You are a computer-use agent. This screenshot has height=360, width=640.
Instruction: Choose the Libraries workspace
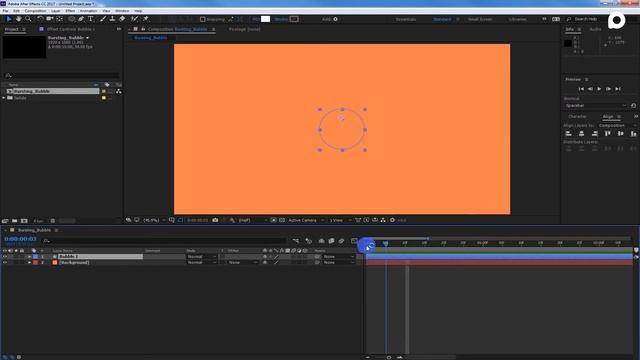(x=518, y=19)
